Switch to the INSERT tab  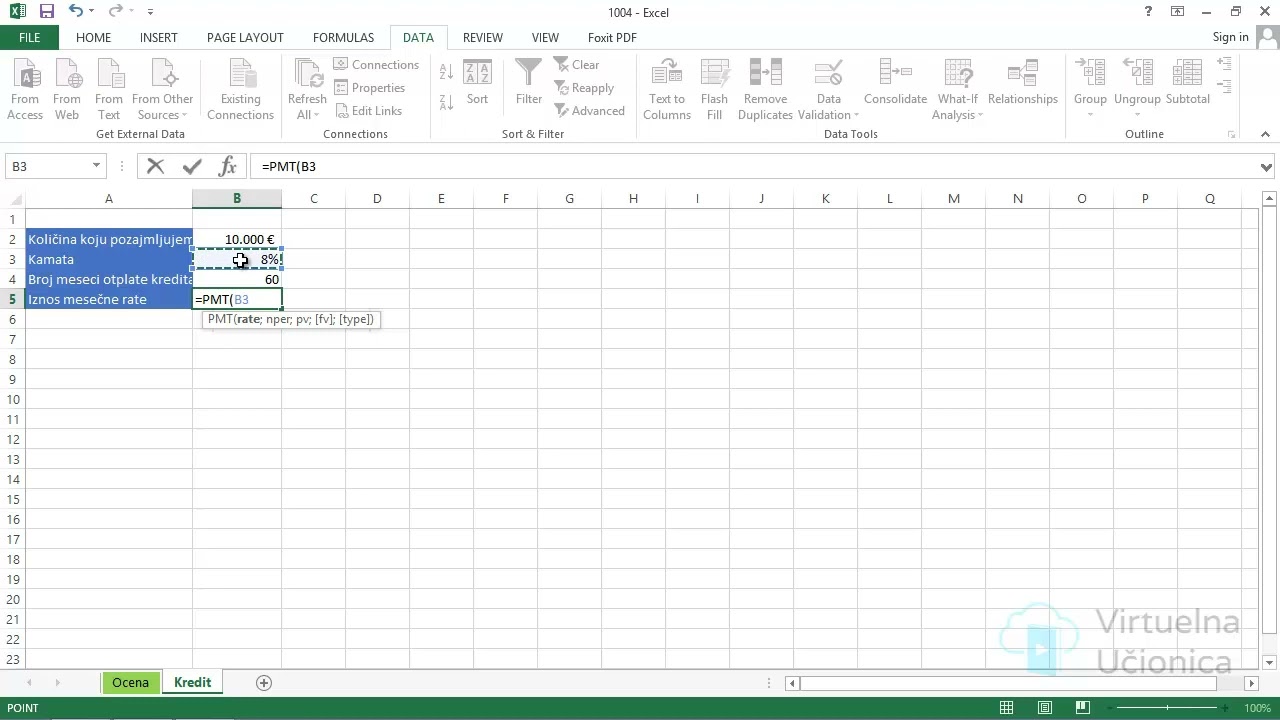[158, 37]
